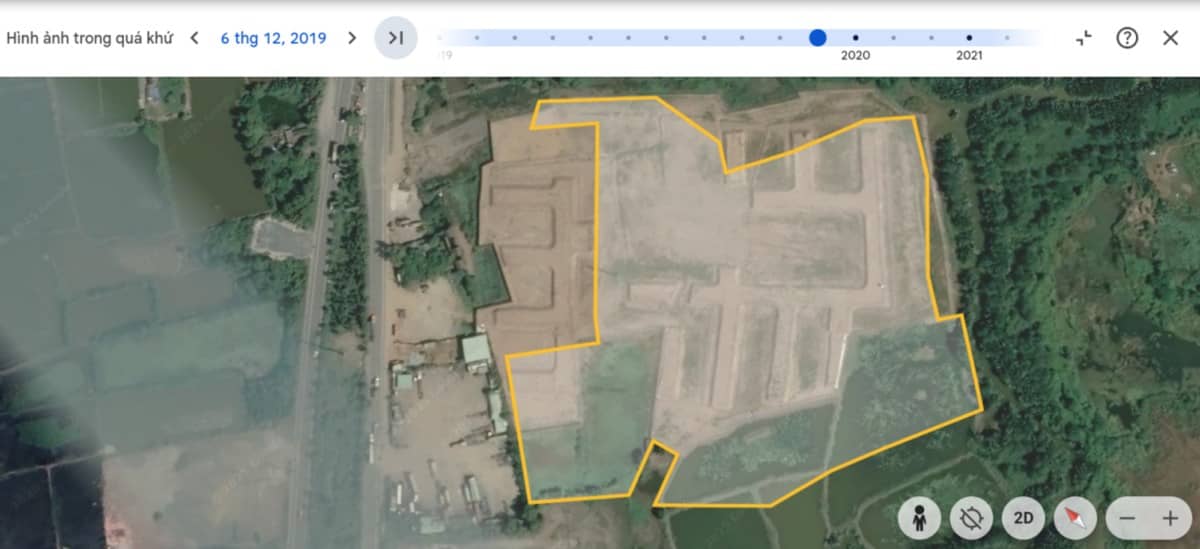1200x549 pixels.
Task: Select the timeline dot above the 2021 label
Action: (969, 38)
